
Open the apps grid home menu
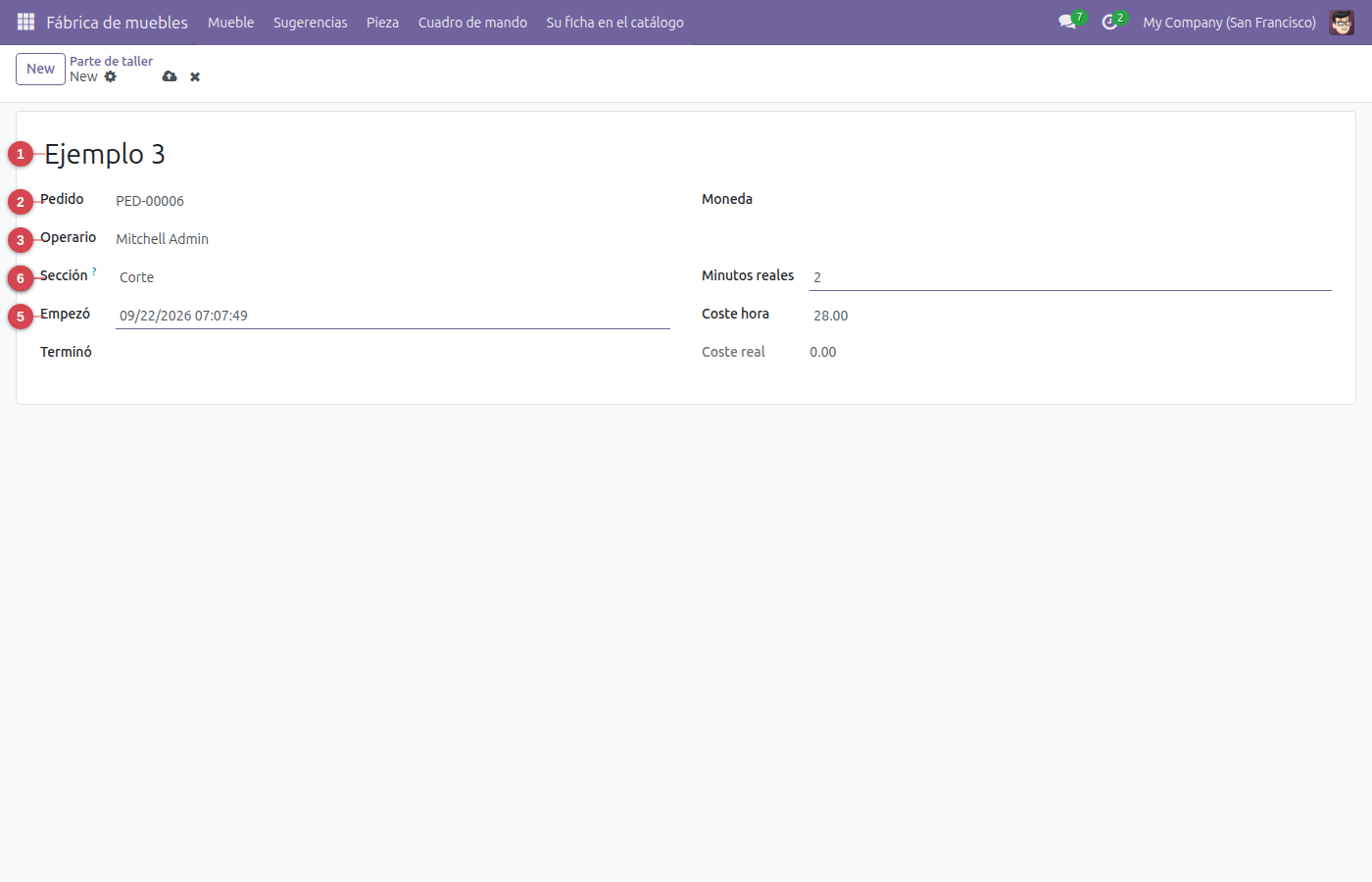pos(25,22)
